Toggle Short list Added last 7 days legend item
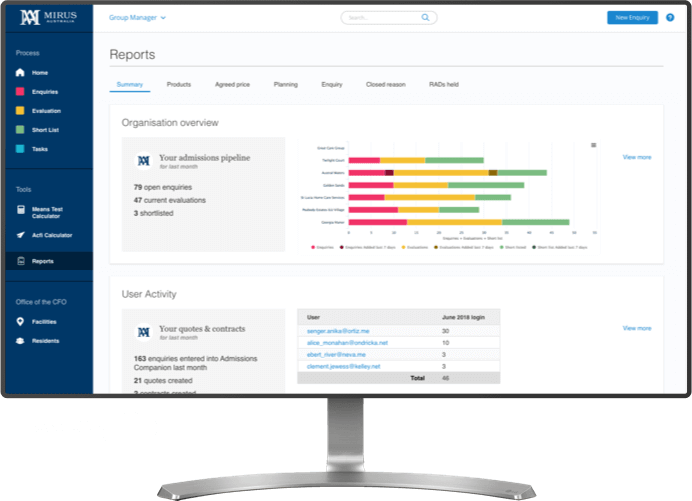692x501 pixels. [x=560, y=247]
